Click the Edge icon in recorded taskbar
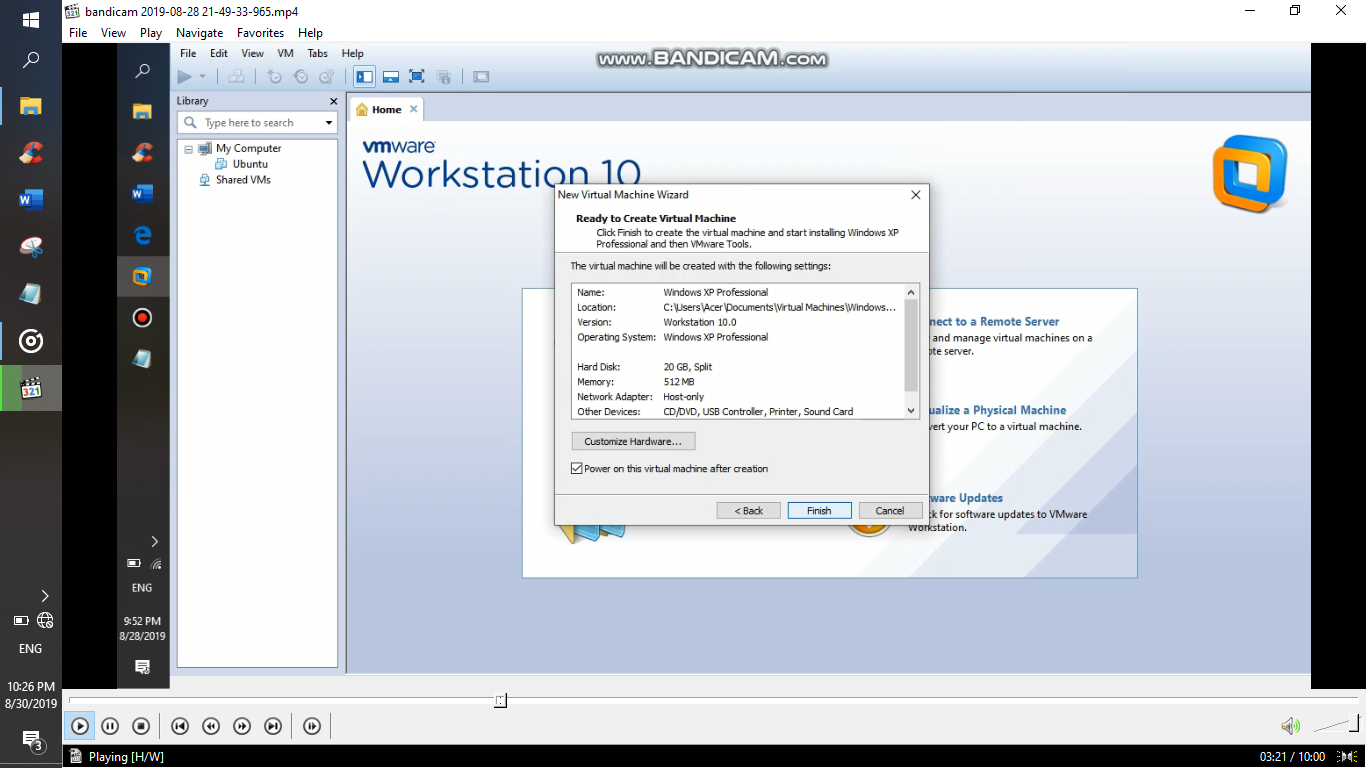The height and width of the screenshot is (768, 1366). coord(142,235)
